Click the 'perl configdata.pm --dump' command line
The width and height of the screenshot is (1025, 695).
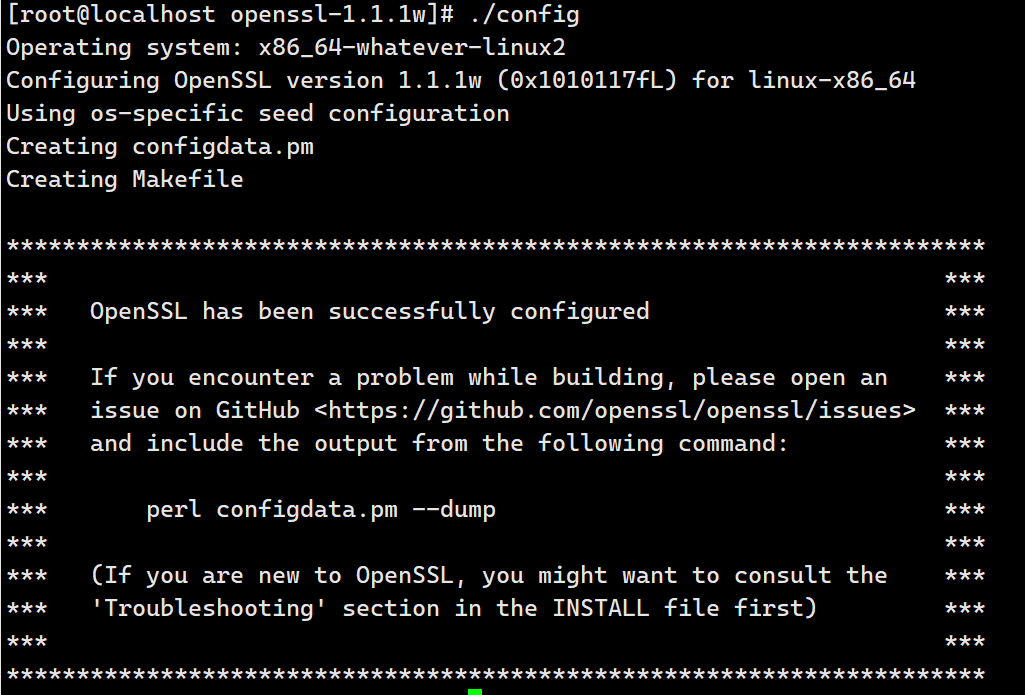click(321, 510)
